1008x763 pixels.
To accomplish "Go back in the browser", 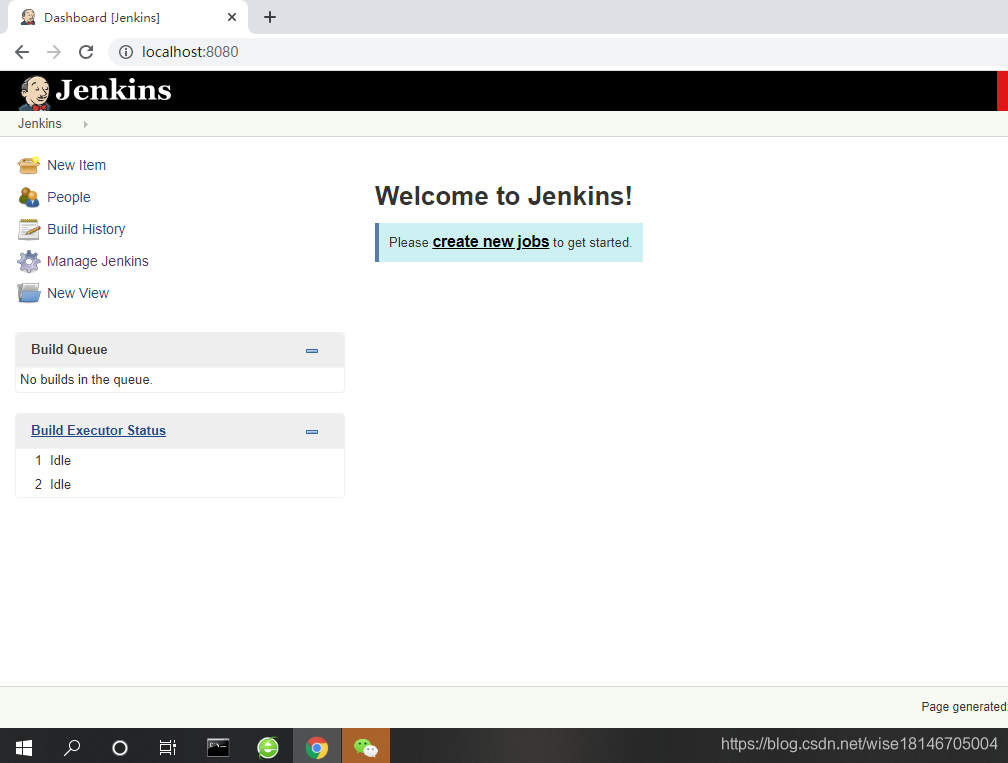I will click(22, 52).
